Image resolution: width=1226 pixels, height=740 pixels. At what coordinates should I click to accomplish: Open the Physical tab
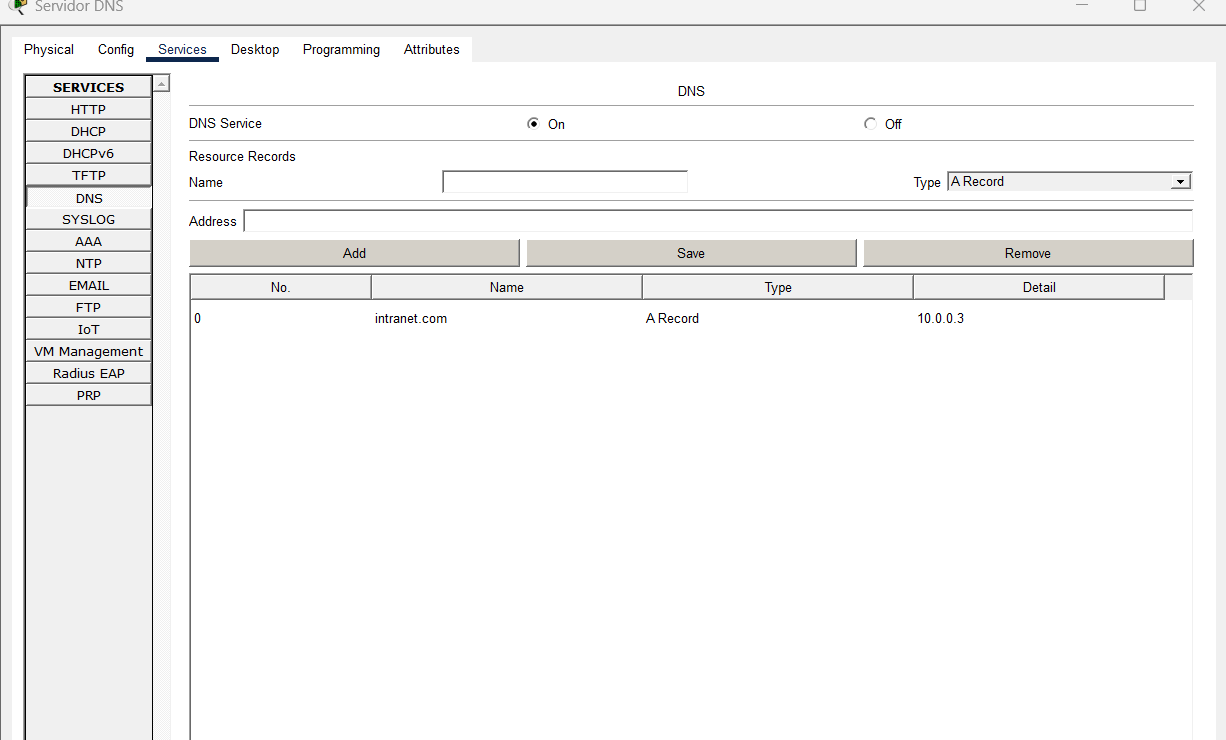[x=49, y=49]
